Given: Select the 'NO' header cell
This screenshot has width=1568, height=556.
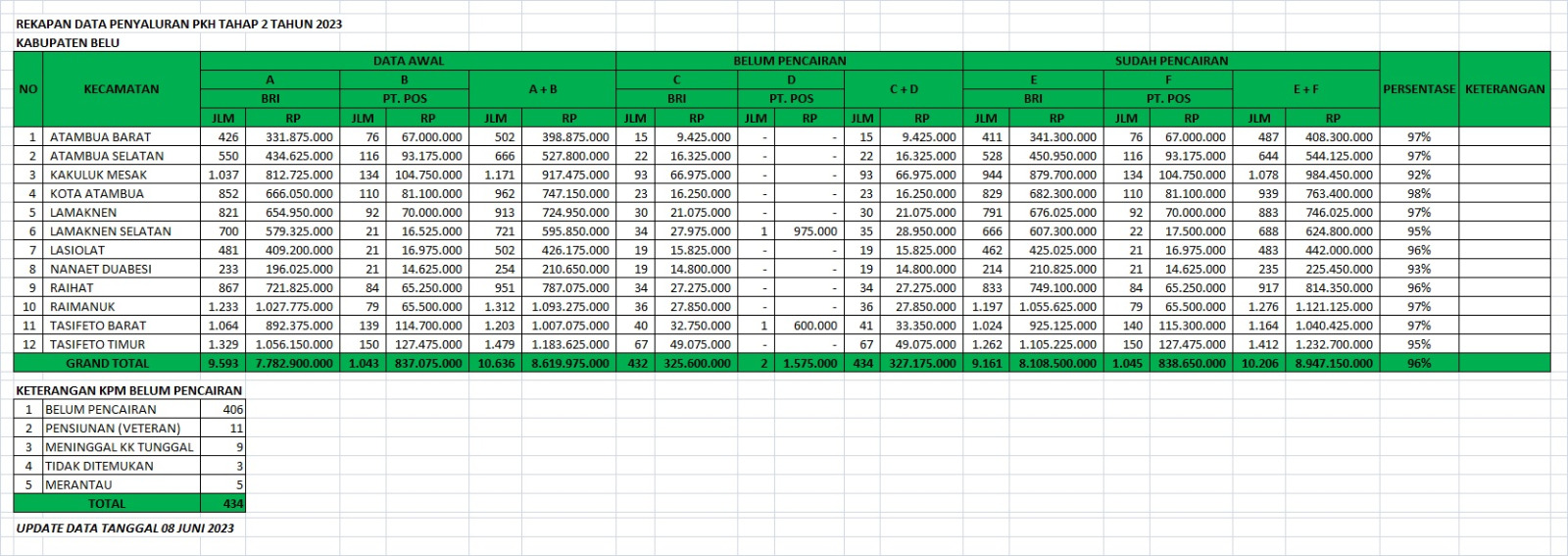Looking at the screenshot, I should tap(28, 89).
